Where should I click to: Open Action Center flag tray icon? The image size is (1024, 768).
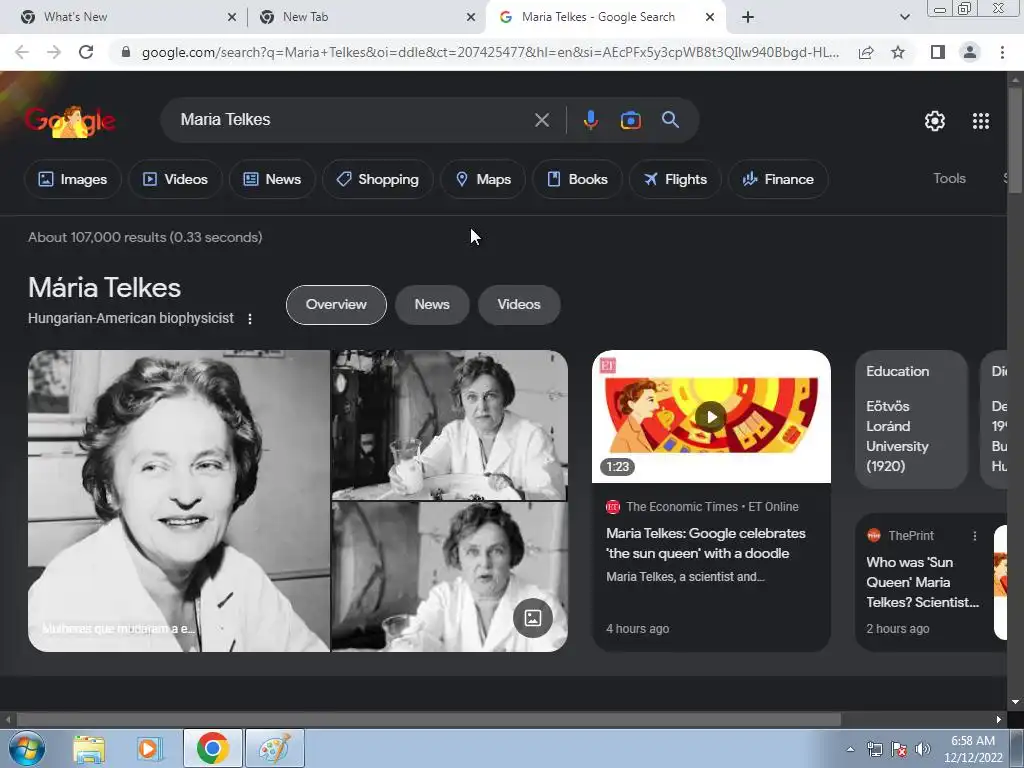click(899, 750)
